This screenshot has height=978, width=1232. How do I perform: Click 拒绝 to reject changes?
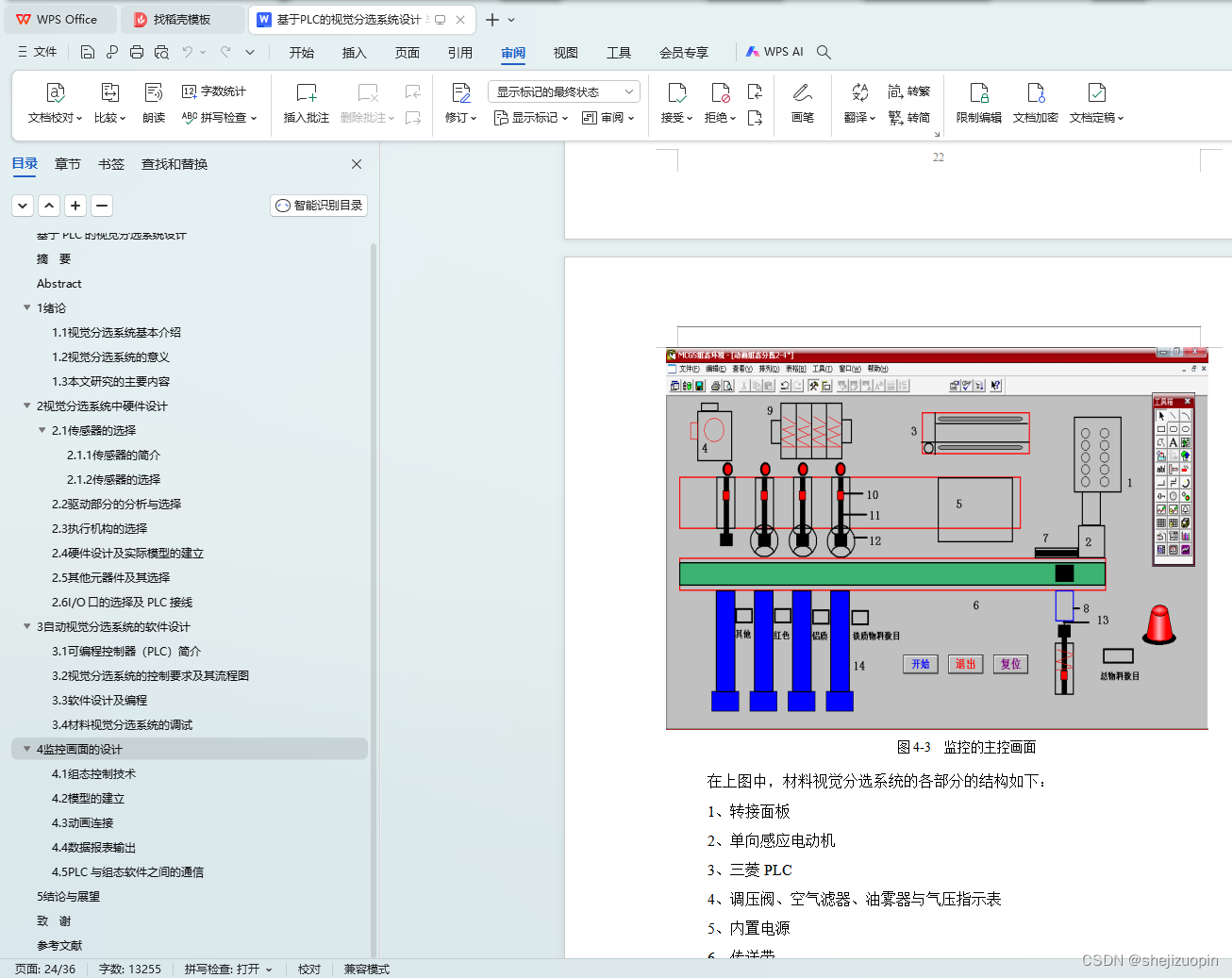[x=720, y=104]
